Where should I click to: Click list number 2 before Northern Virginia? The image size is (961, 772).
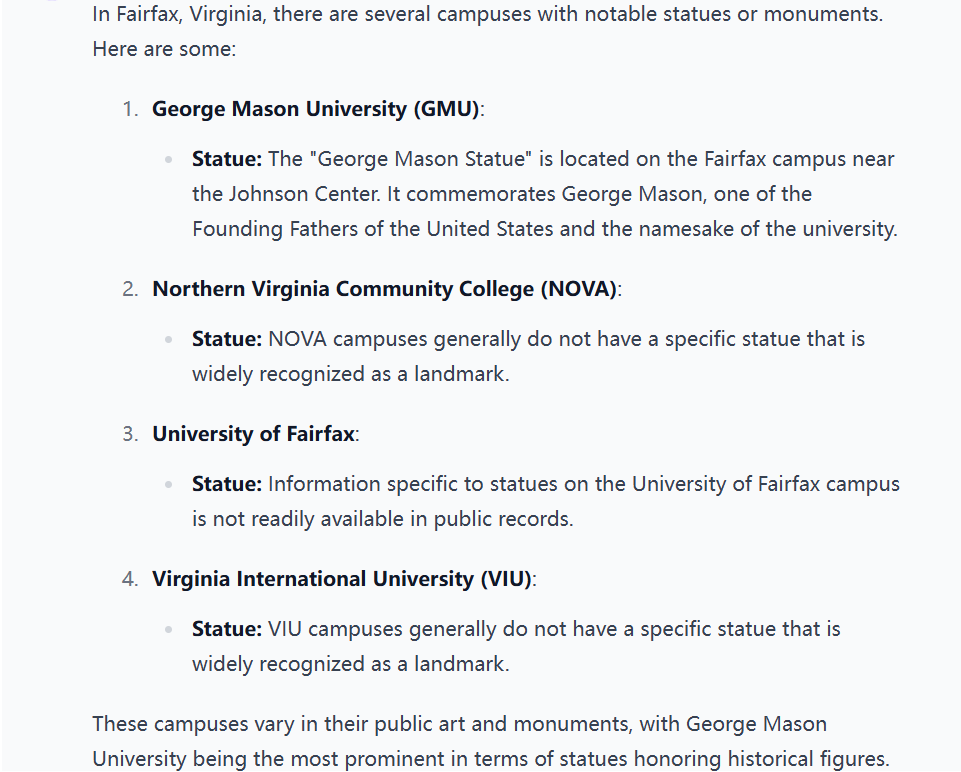click(x=130, y=289)
